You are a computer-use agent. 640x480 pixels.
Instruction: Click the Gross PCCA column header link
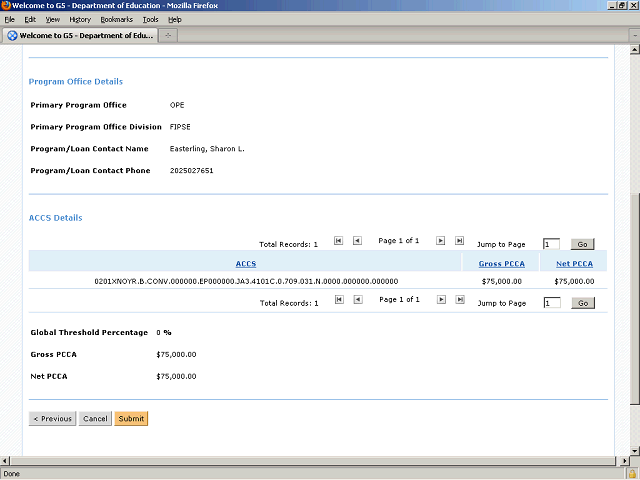point(501,264)
